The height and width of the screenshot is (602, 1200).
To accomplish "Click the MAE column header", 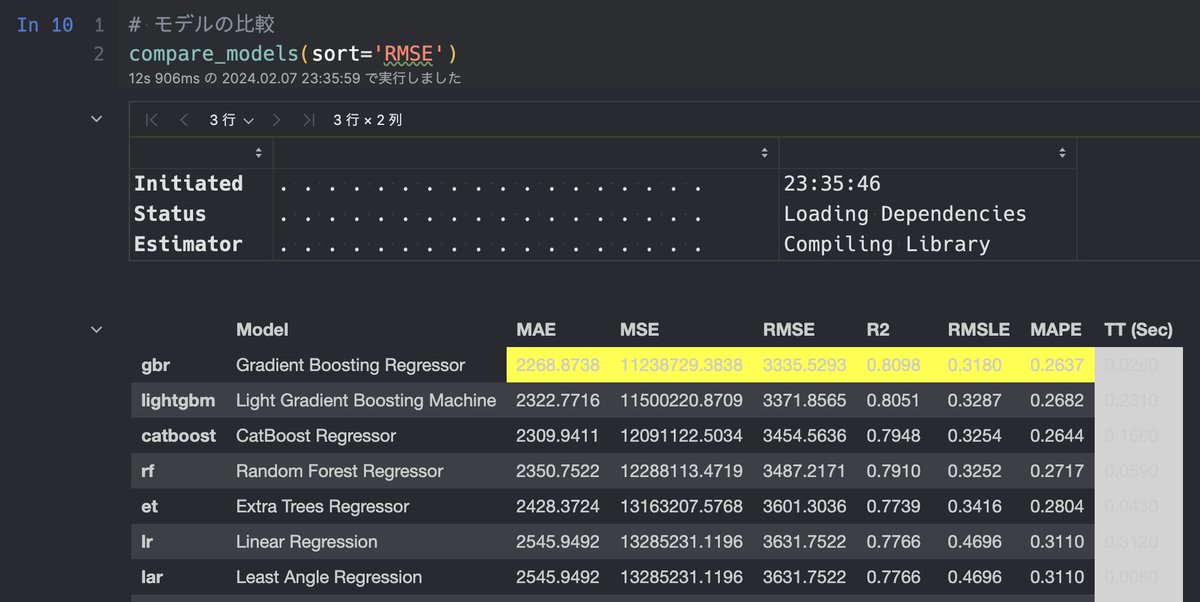I will 536,329.
